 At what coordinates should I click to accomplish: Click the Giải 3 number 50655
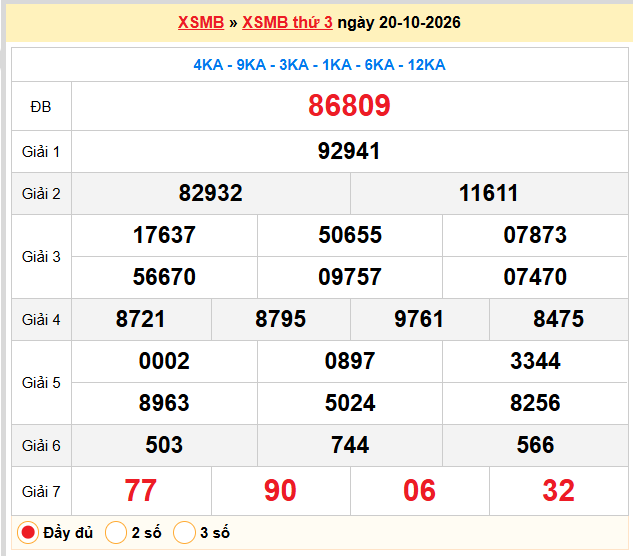point(350,235)
